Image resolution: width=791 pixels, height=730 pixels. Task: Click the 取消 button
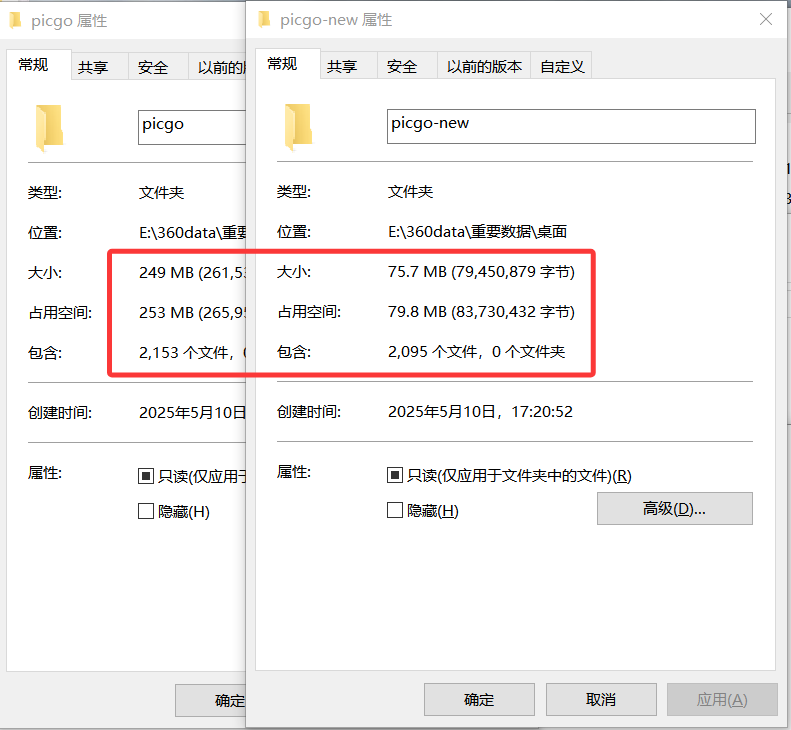pos(601,699)
